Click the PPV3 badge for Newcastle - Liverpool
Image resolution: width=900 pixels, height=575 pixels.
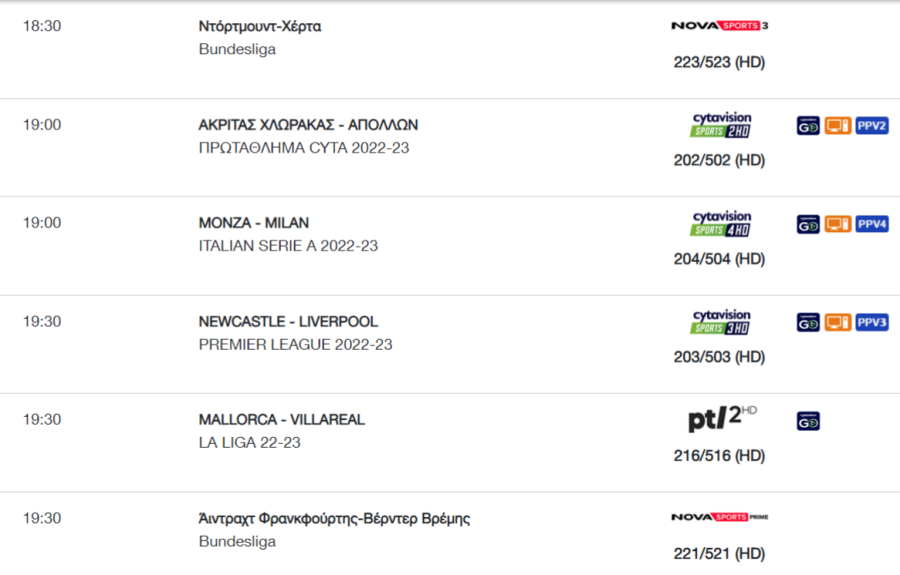(x=872, y=323)
